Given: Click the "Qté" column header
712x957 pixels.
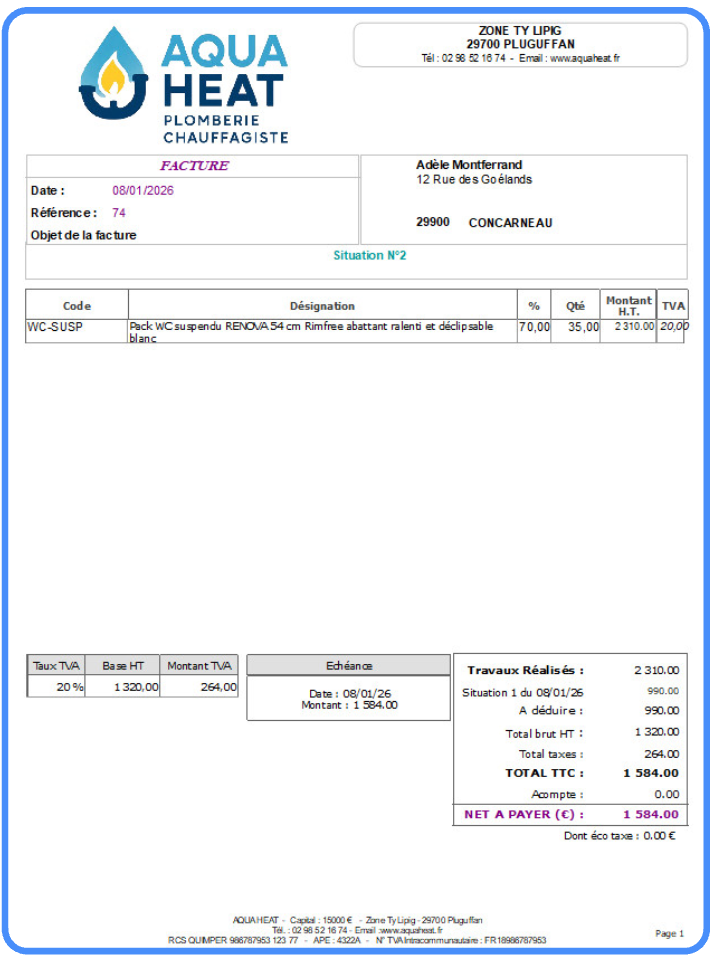Looking at the screenshot, I should pos(575,306).
